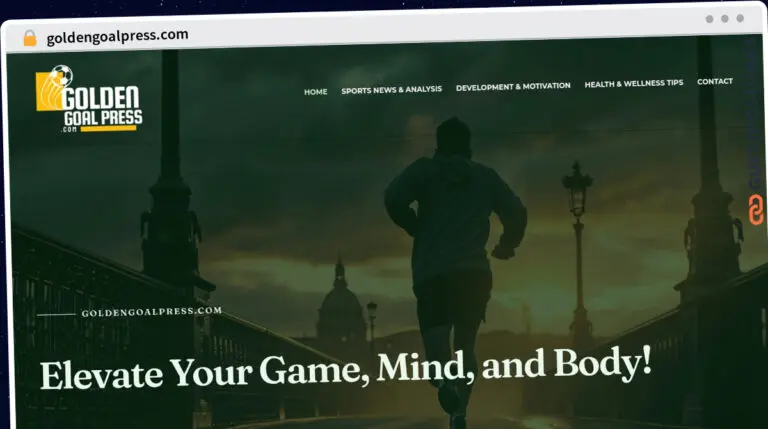768x429 pixels.
Task: Click the yellow bar beside .com in logo
Action: click(108, 129)
